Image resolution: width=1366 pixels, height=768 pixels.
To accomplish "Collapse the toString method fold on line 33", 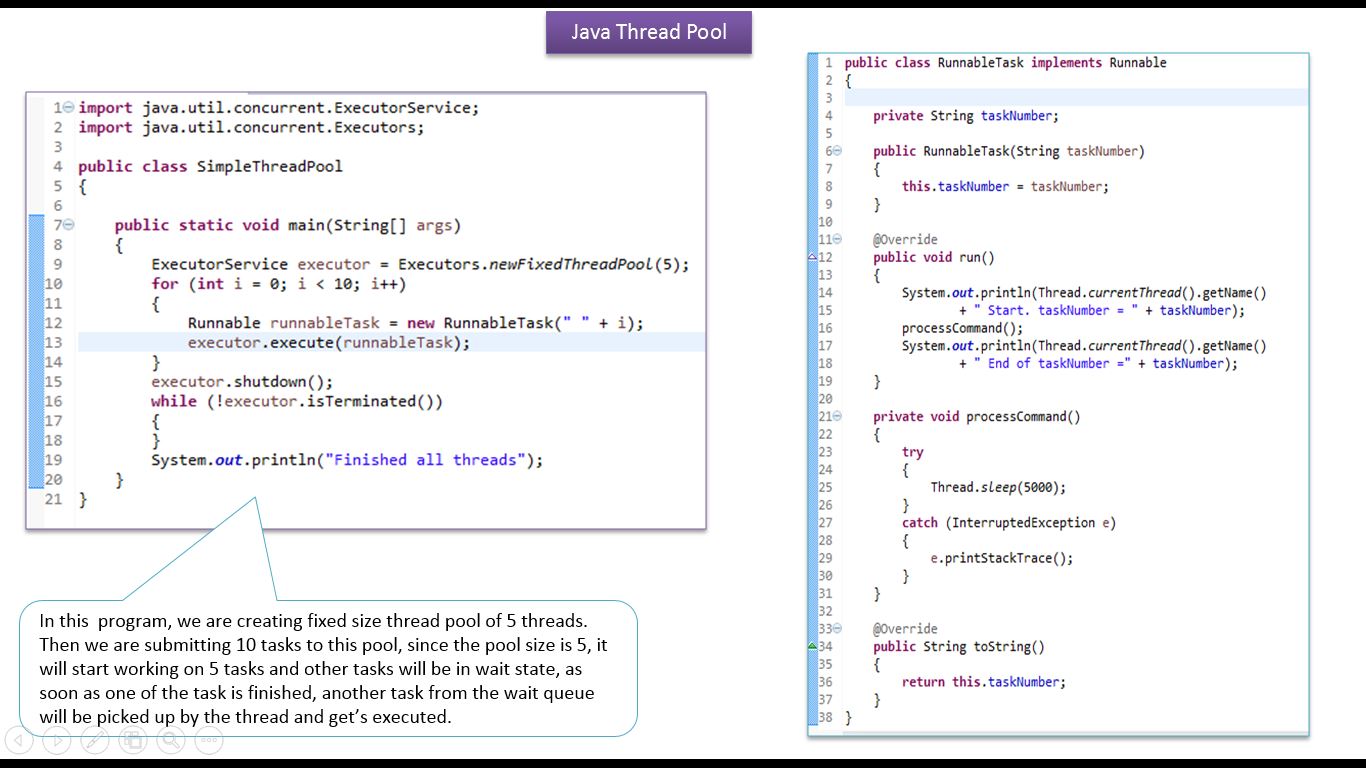I will tap(838, 628).
